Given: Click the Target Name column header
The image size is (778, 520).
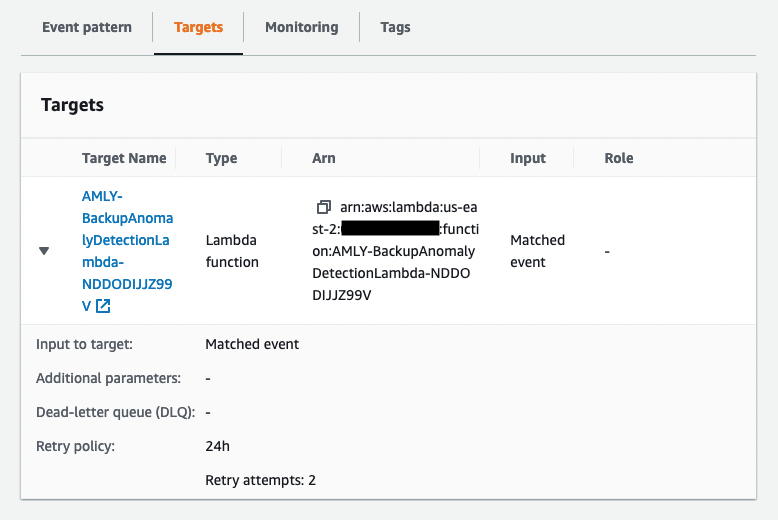Looking at the screenshot, I should [x=124, y=158].
